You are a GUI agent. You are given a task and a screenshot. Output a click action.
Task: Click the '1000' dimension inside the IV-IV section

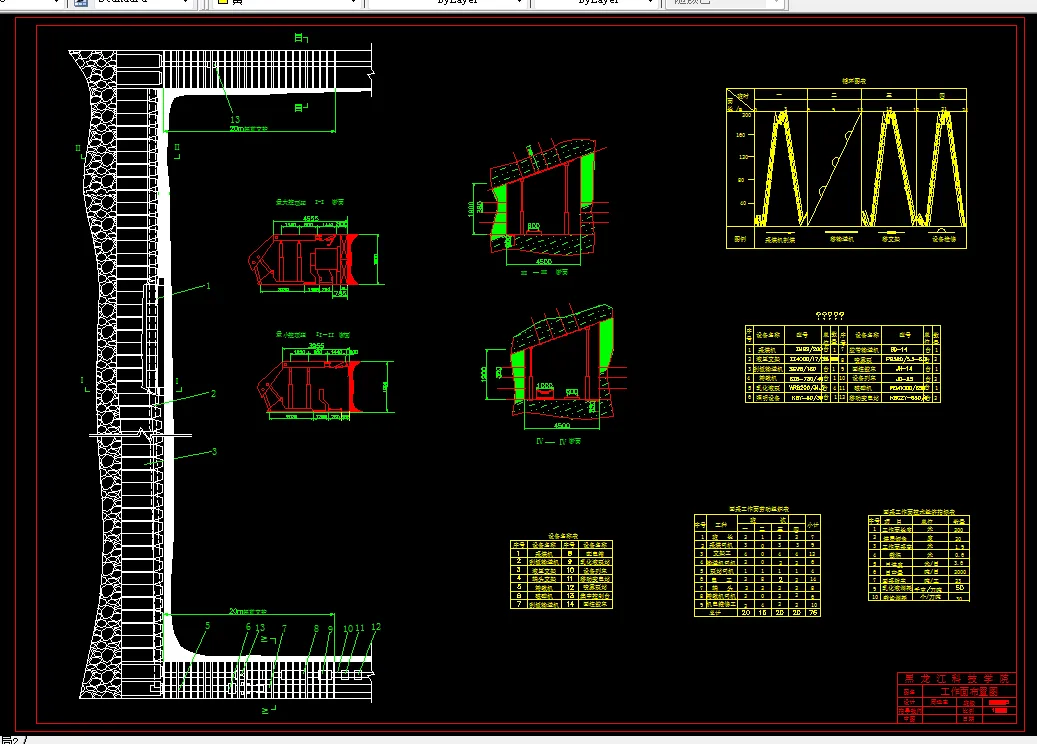pos(544,386)
